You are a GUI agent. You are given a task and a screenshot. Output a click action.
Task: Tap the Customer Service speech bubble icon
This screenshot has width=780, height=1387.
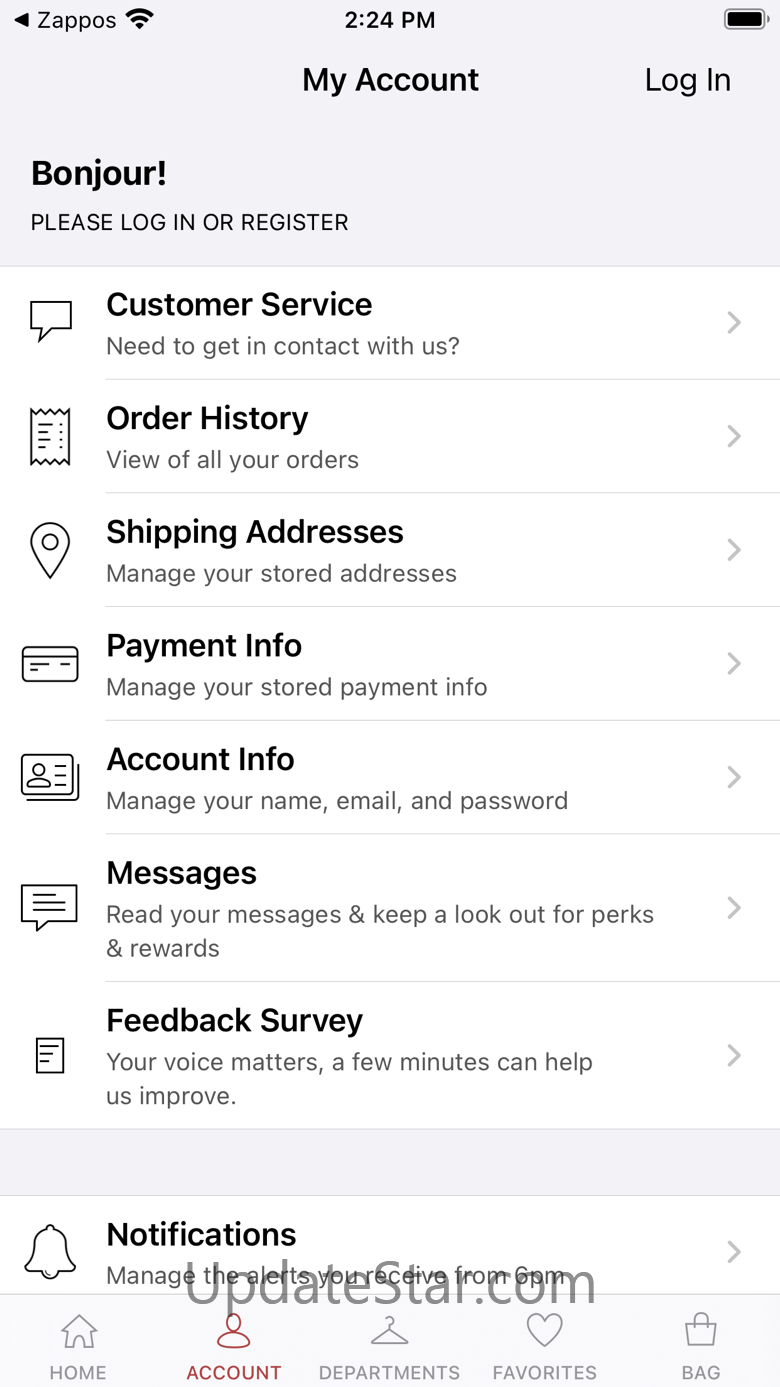point(50,321)
